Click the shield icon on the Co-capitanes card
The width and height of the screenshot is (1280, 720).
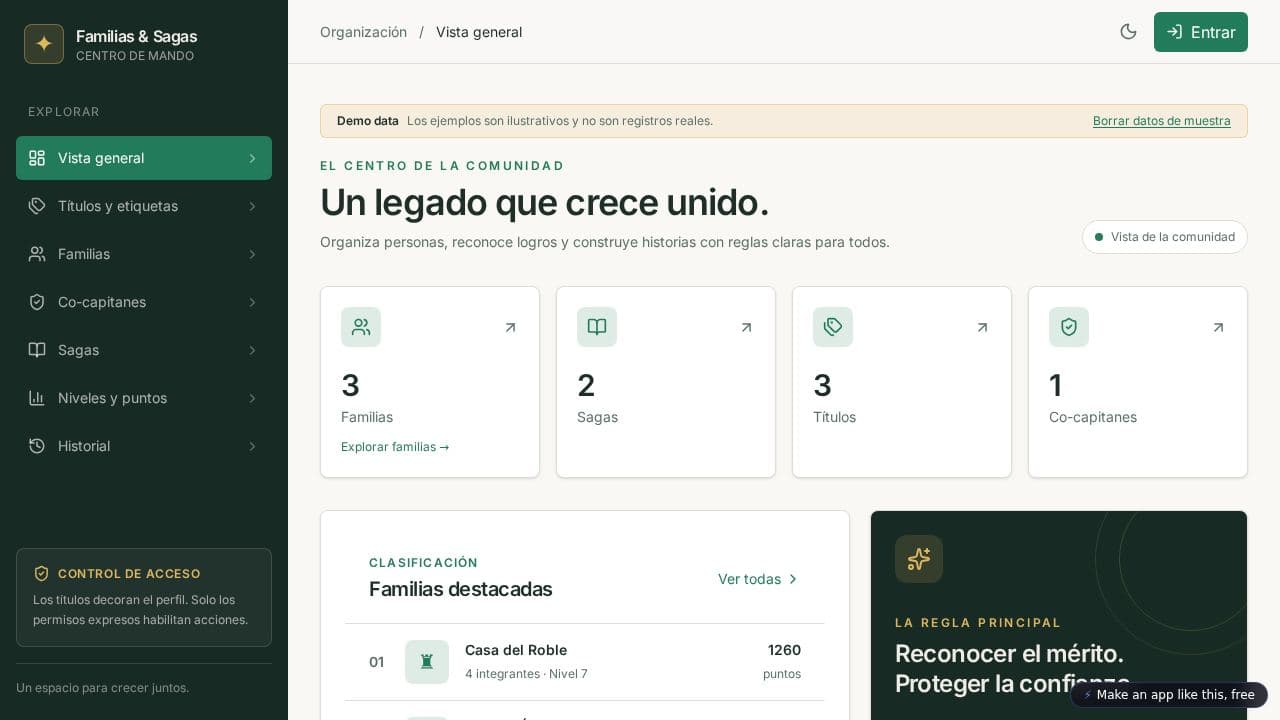[x=1069, y=327]
